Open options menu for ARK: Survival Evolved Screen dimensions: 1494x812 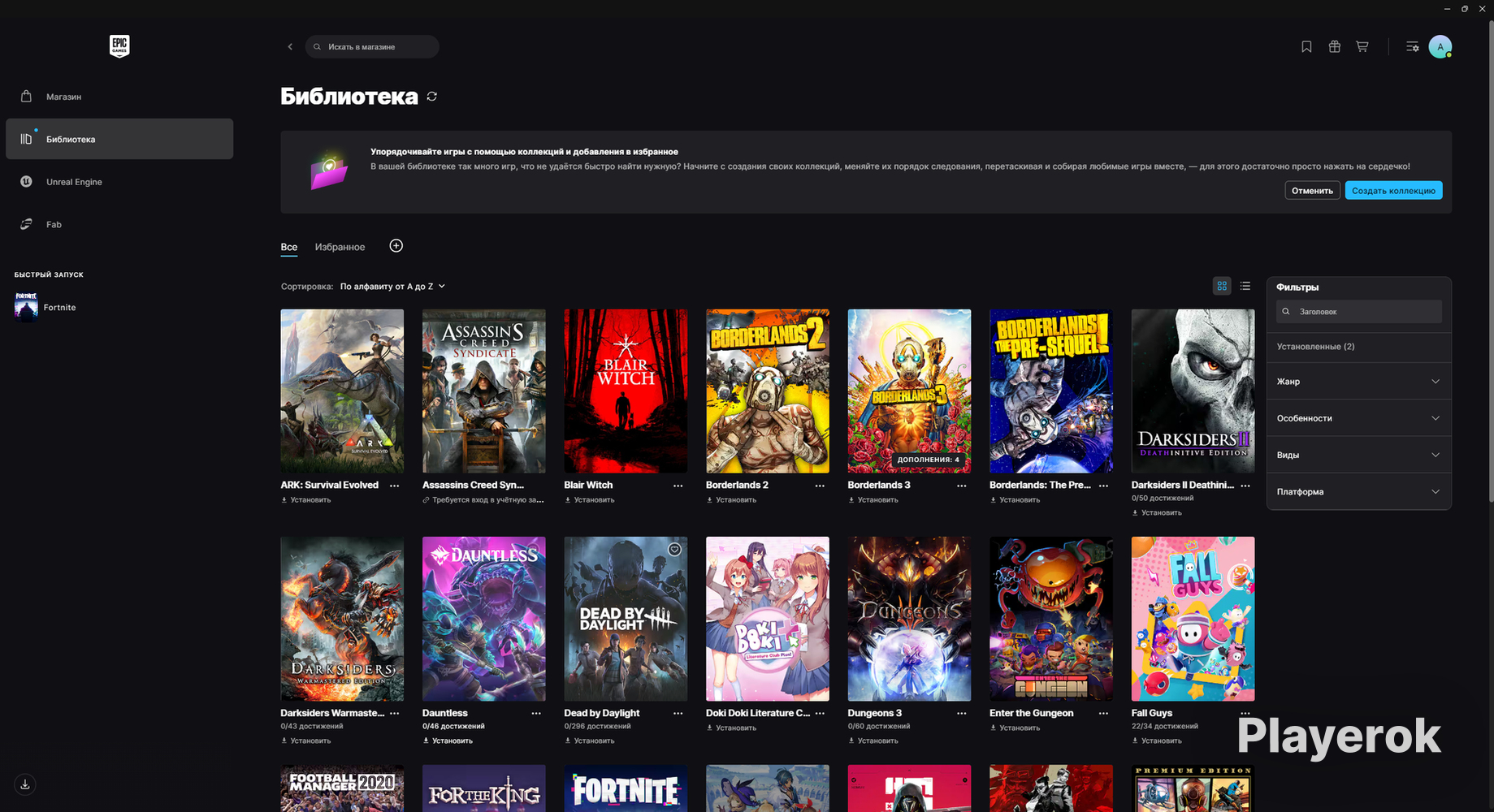tap(395, 486)
